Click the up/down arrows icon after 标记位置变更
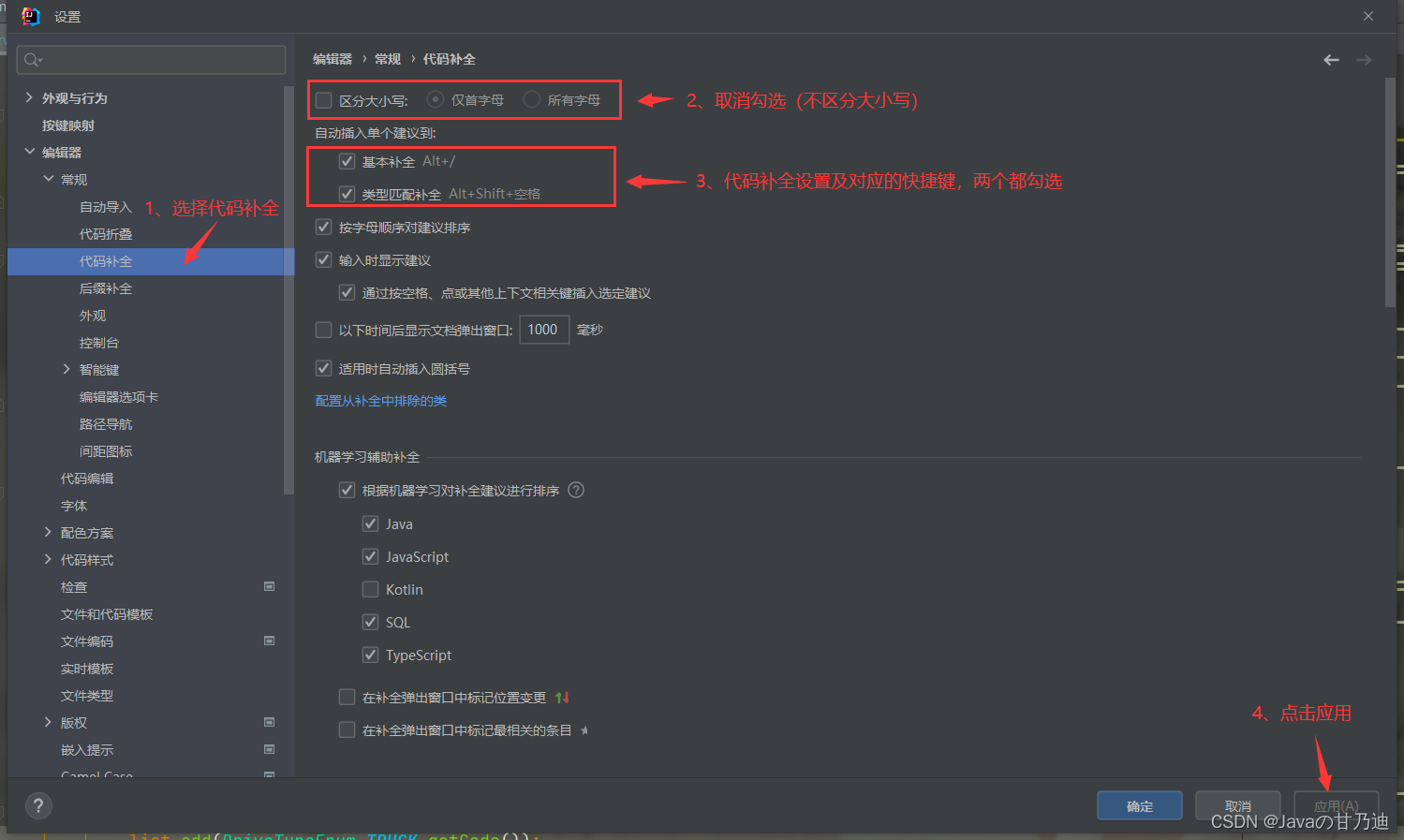 click(x=562, y=698)
